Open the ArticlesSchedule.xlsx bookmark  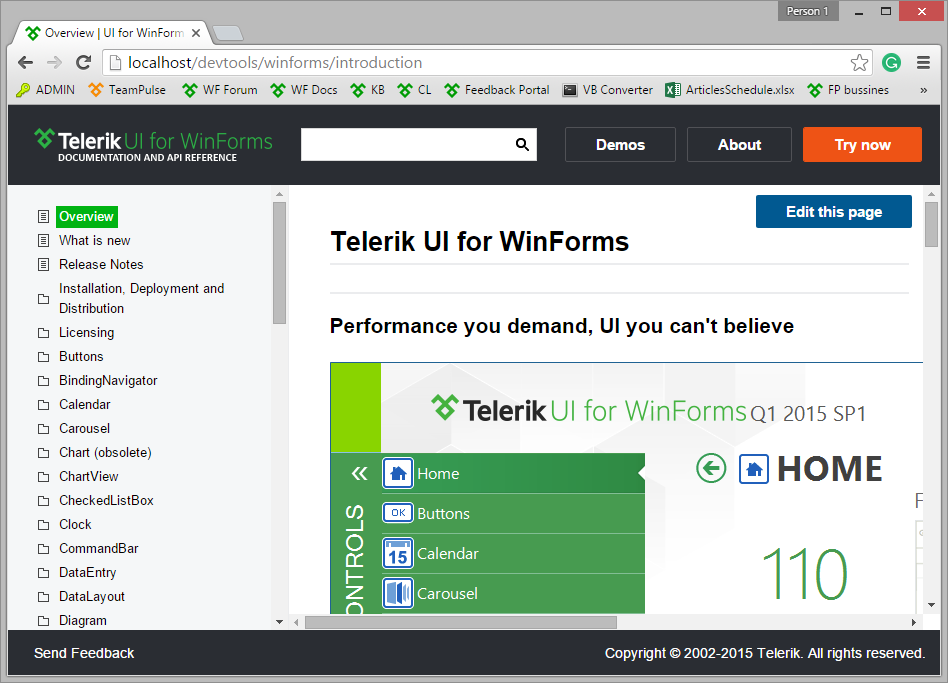pos(730,90)
